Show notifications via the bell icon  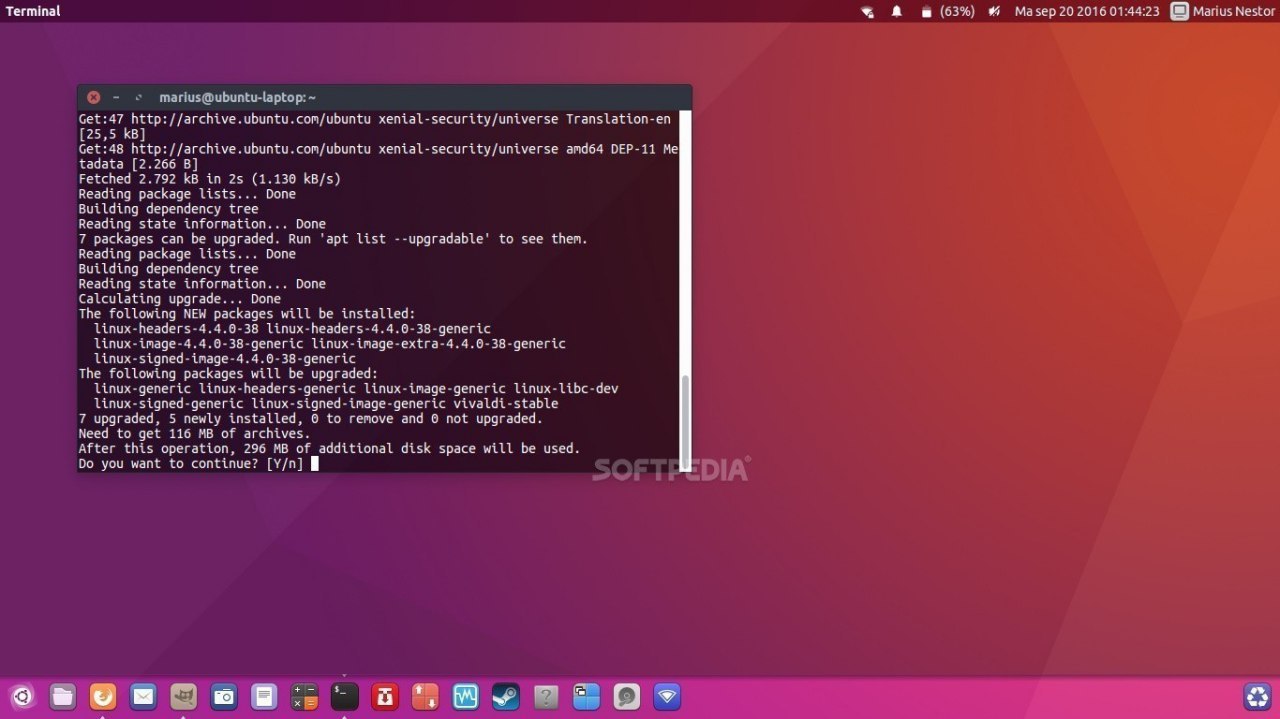897,11
